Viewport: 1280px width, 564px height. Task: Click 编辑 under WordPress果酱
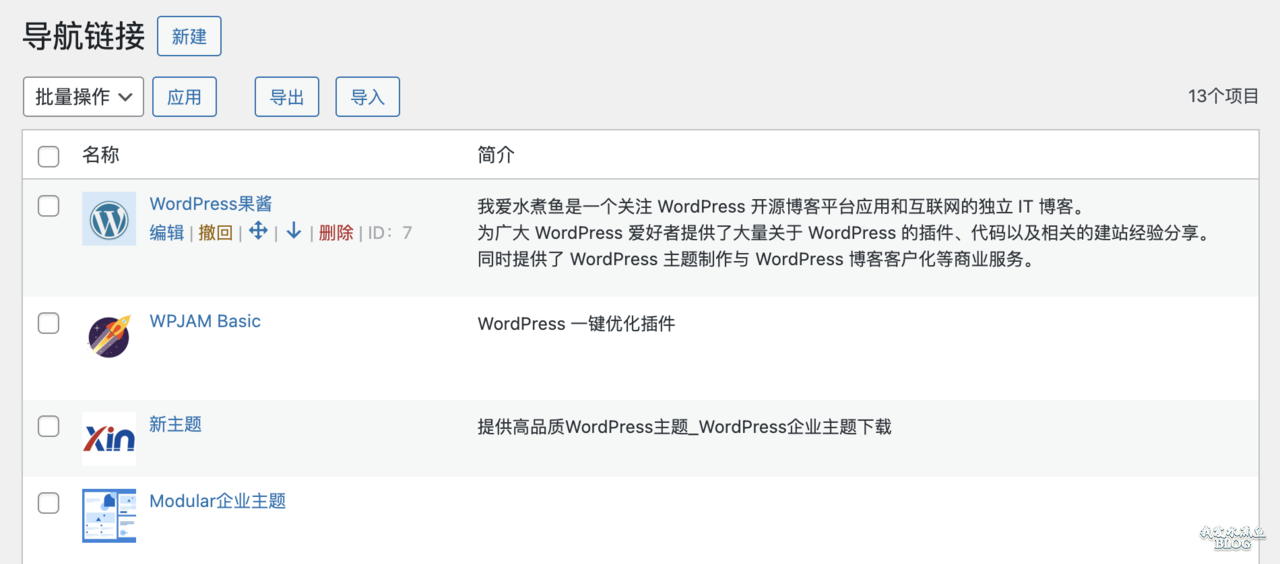167,233
